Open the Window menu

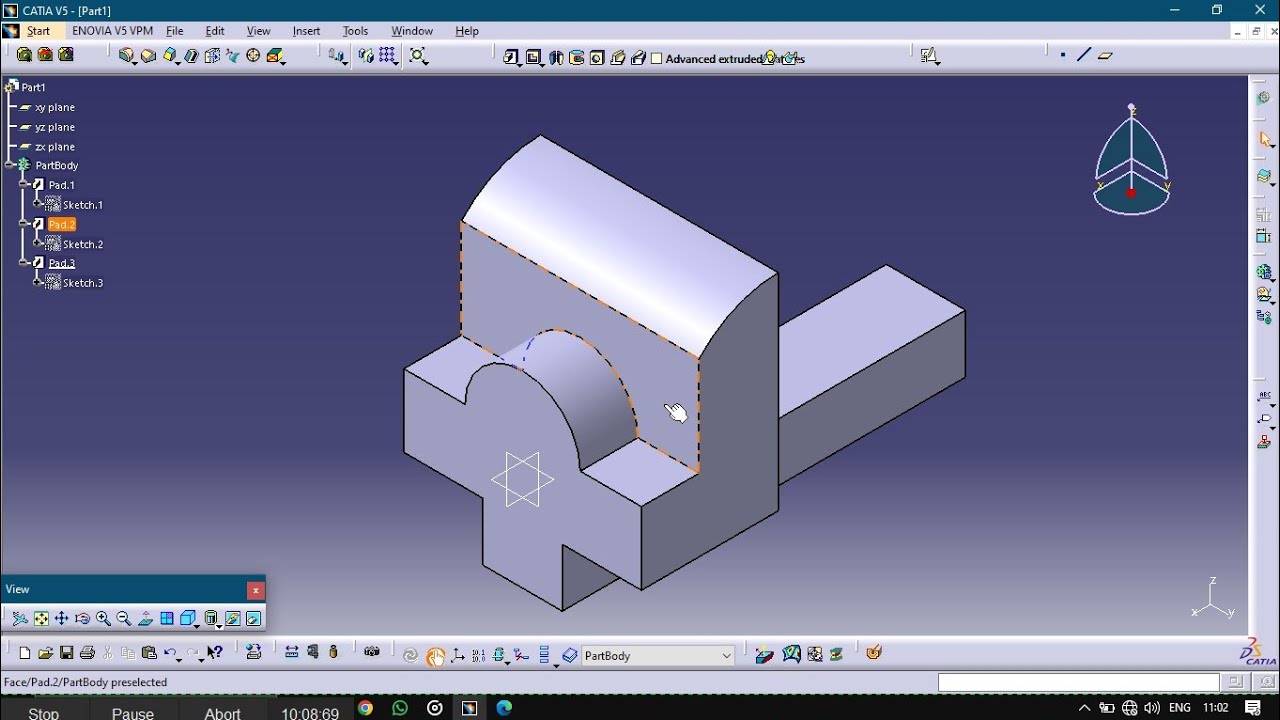pos(412,31)
